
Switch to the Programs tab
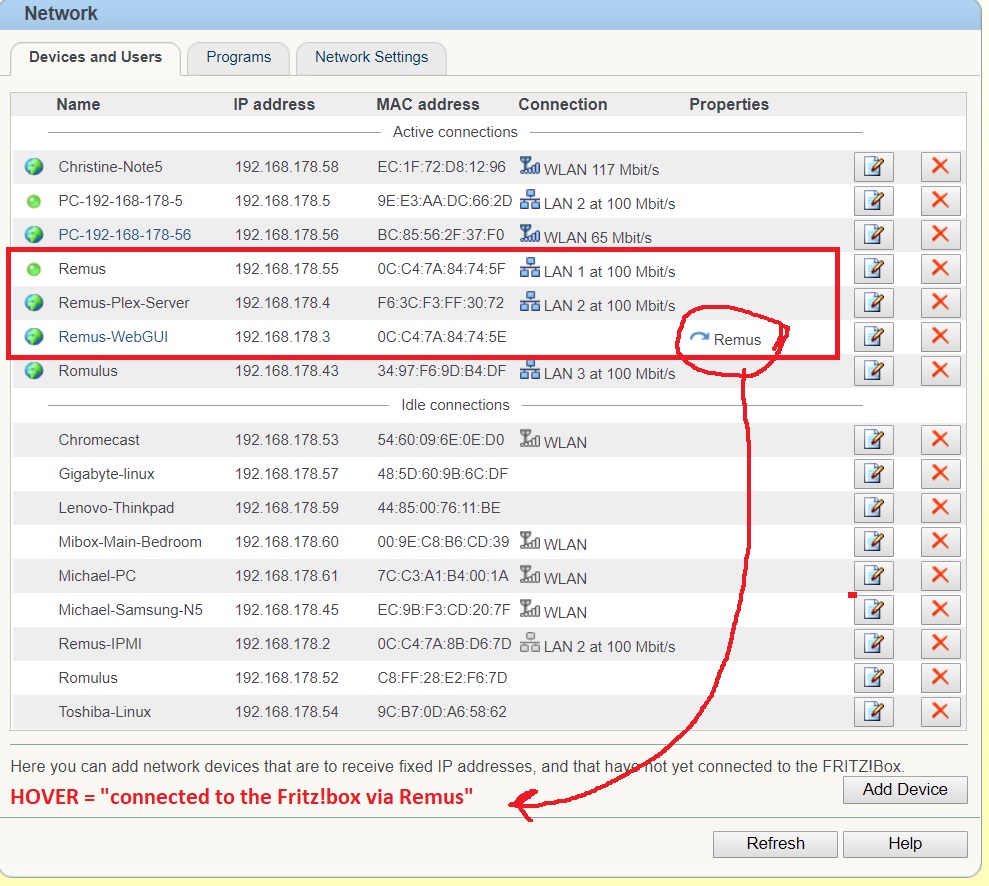[238, 57]
